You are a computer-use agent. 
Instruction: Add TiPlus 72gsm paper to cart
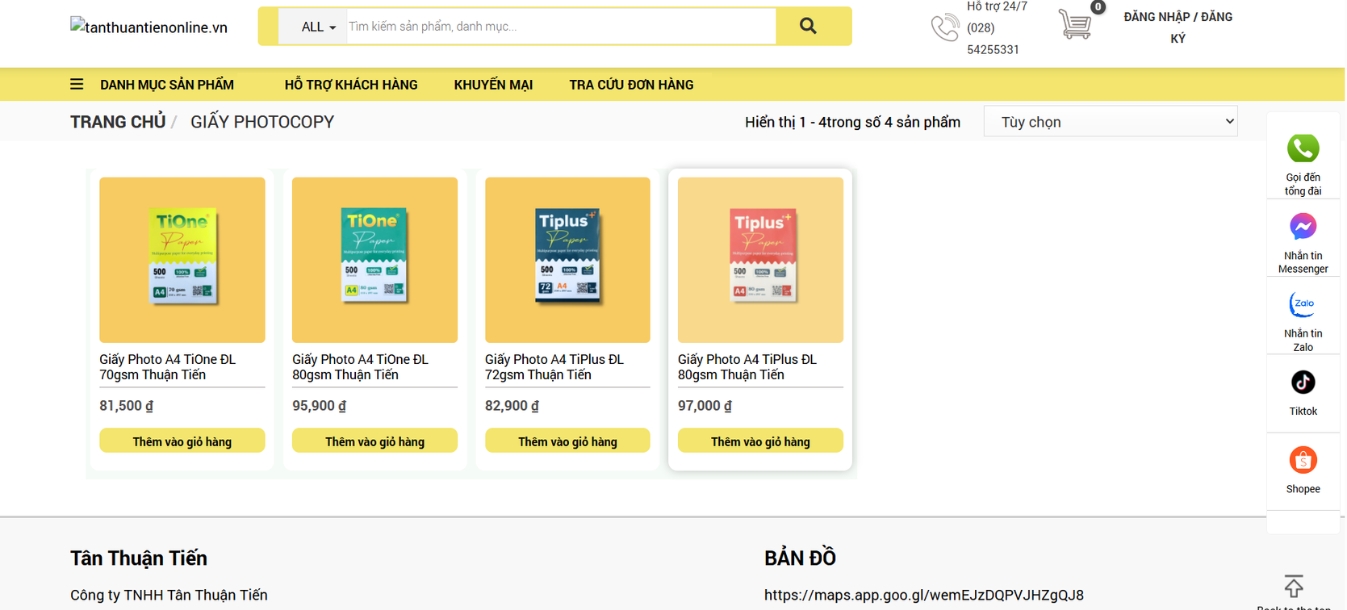click(567, 441)
